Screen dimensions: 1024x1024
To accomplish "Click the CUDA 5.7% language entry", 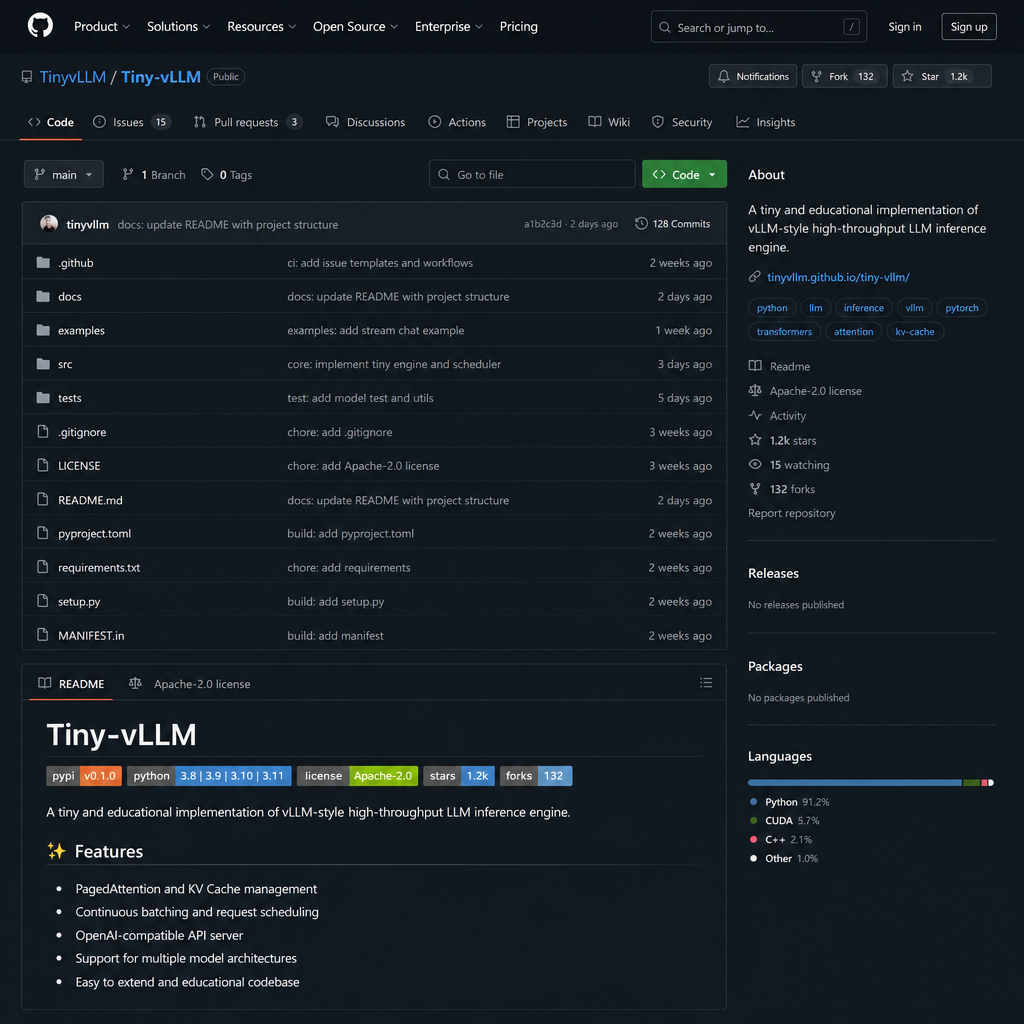I will 784,821.
